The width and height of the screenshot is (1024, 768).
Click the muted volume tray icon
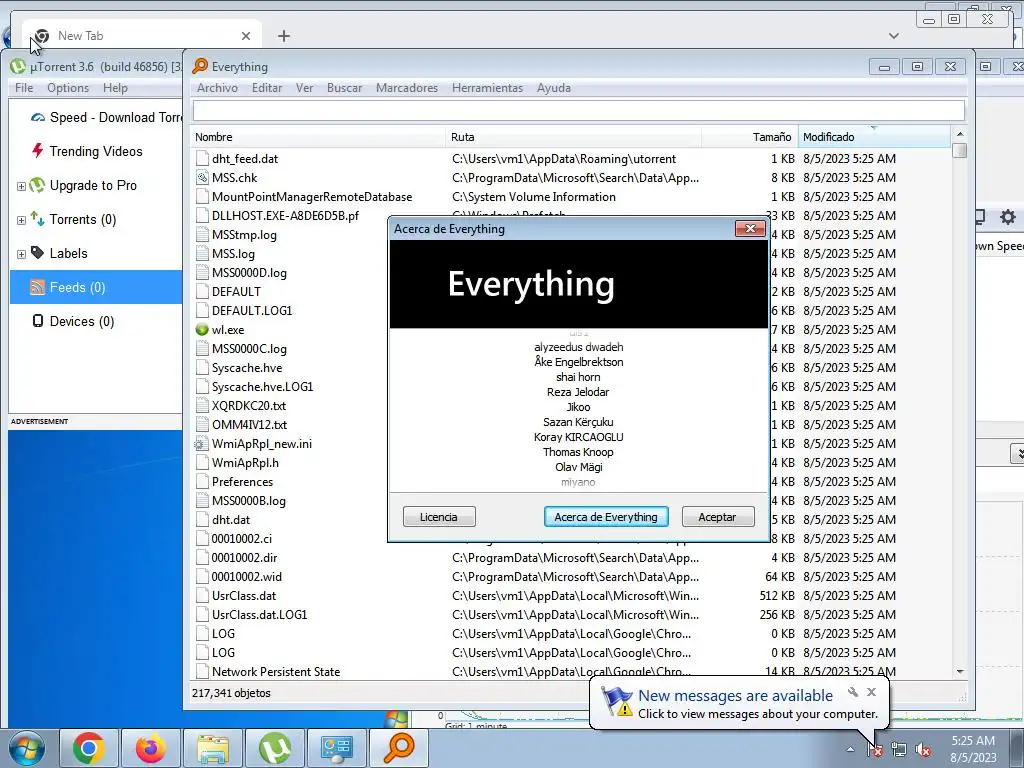coord(923,750)
